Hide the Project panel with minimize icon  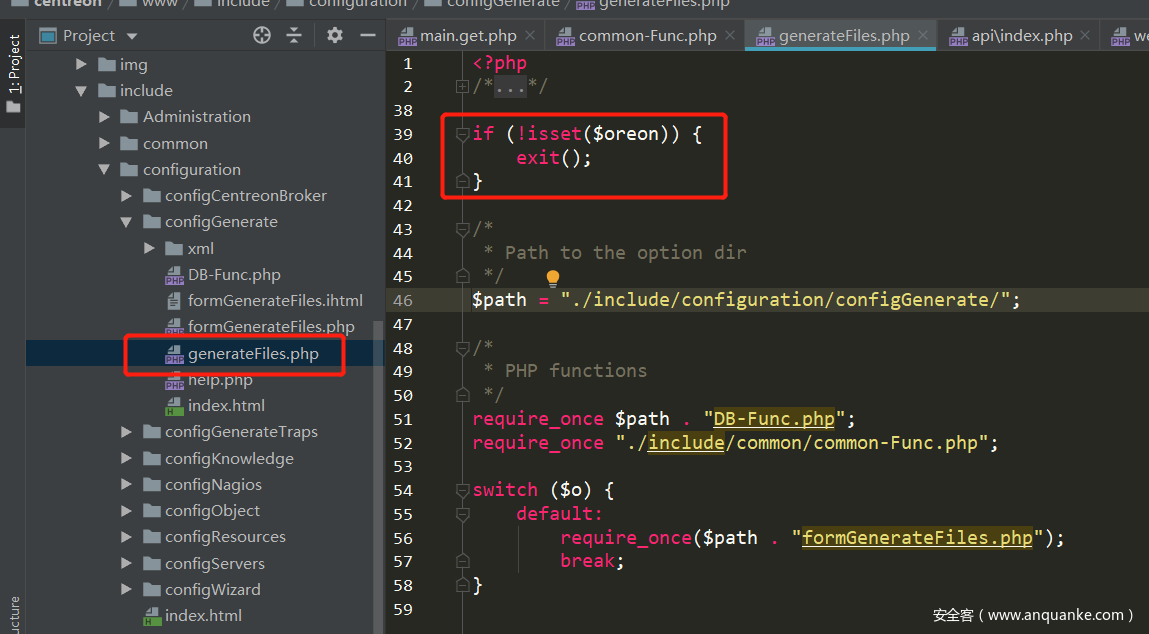click(367, 36)
